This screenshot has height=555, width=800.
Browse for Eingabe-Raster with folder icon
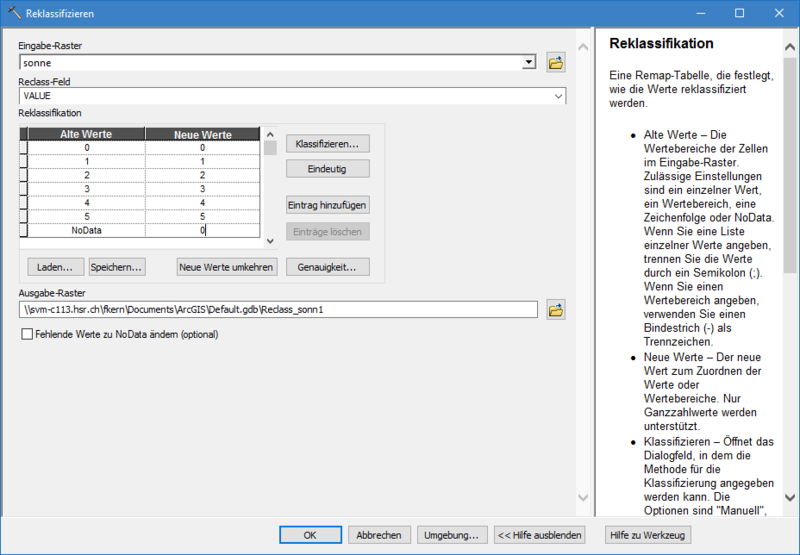[556, 63]
